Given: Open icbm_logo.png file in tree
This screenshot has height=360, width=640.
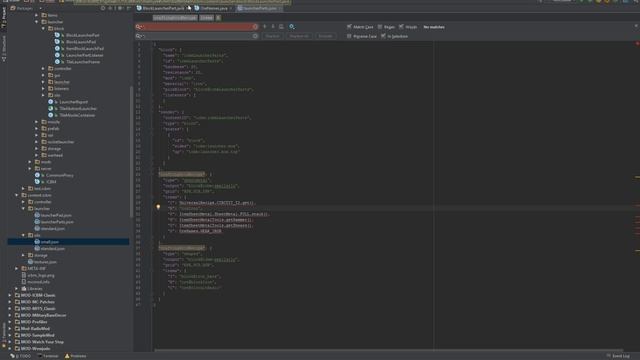Looking at the screenshot, I should point(41,275).
